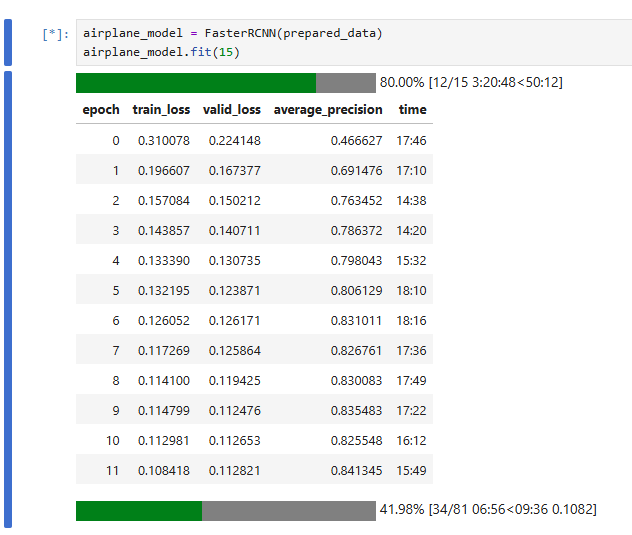Image resolution: width=632 pixels, height=535 pixels.
Task: Select average_precision value 0.825548
Action: tap(356, 441)
